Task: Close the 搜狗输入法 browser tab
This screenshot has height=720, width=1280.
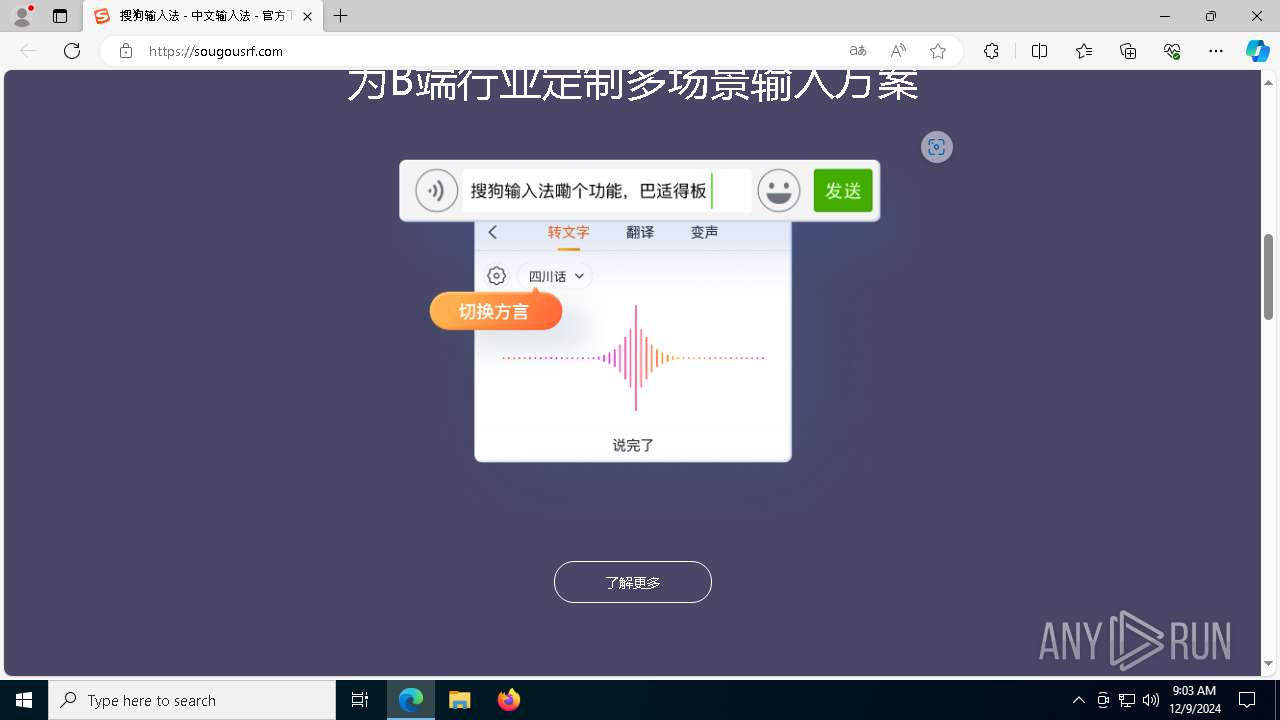Action: pos(308,16)
